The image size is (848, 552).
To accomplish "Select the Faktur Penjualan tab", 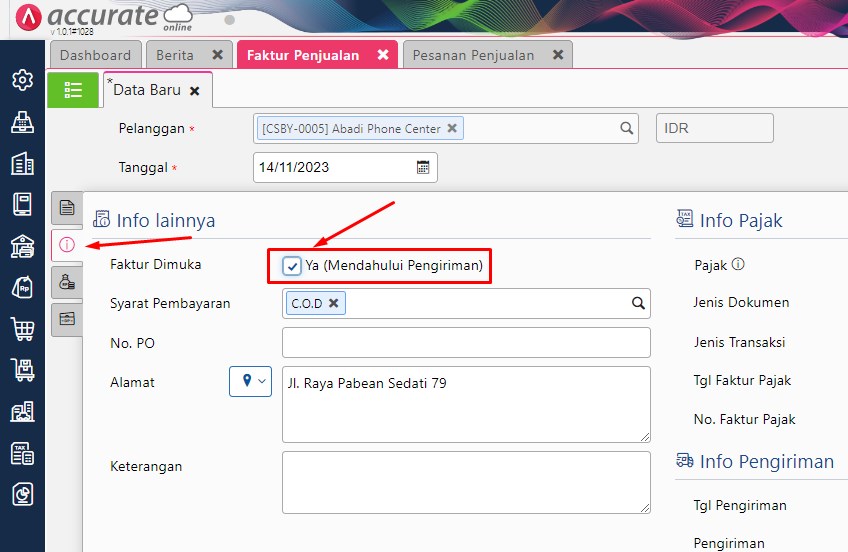I will pyautogui.click(x=303, y=55).
